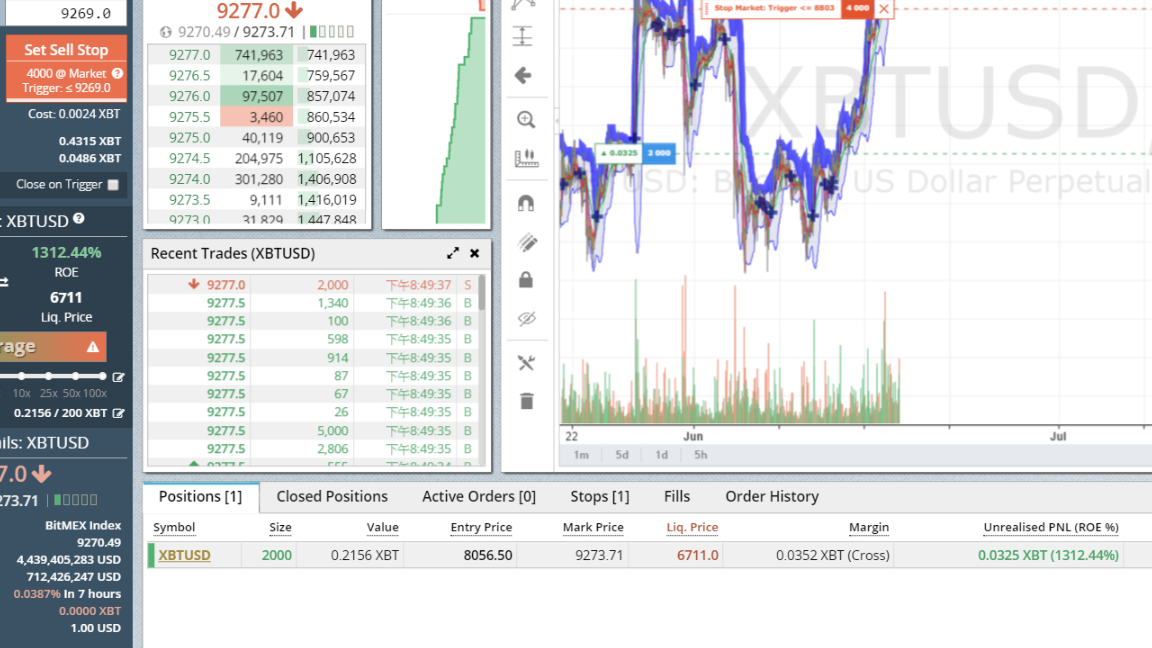This screenshot has width=1152, height=648.
Task: Toggle hide all drawings eye icon
Action: pos(527,319)
